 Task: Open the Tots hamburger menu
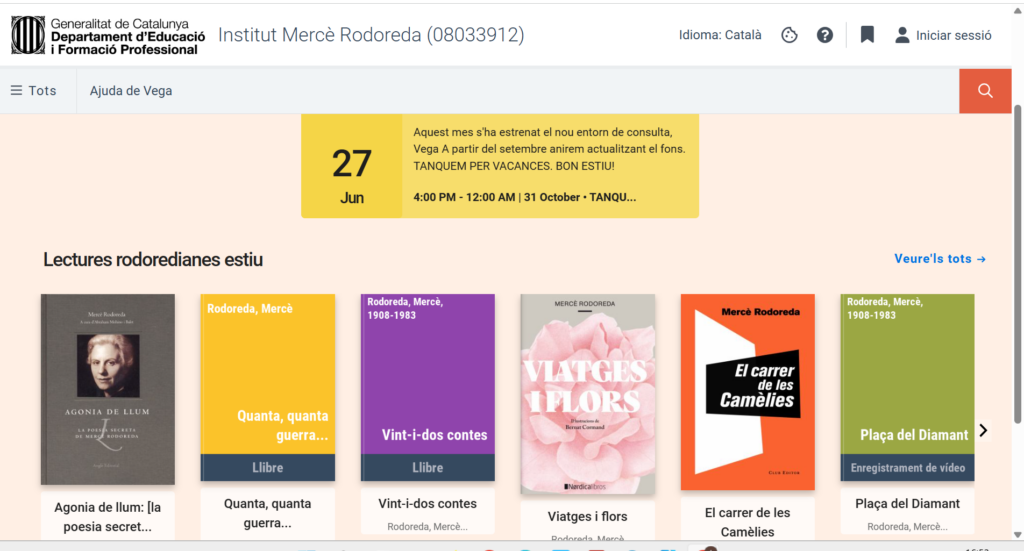pyautogui.click(x=33, y=91)
